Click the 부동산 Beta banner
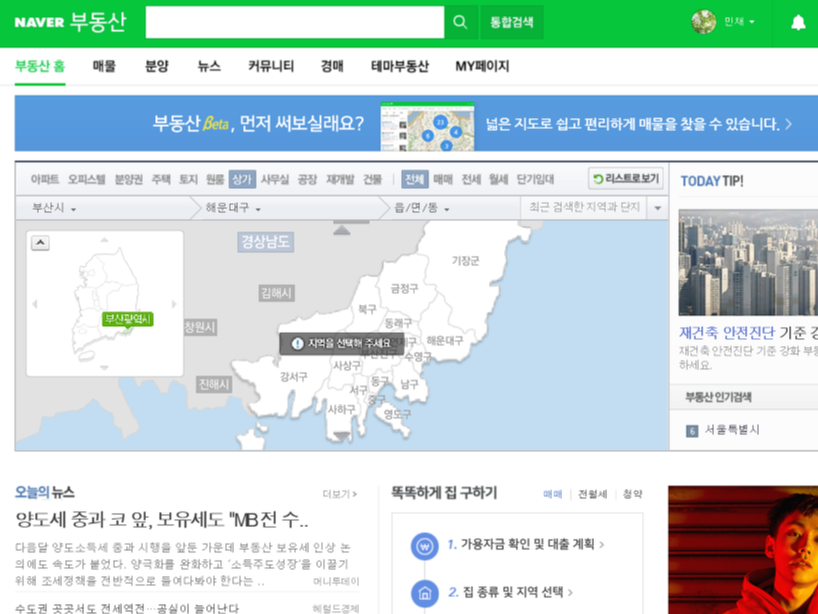 416,124
